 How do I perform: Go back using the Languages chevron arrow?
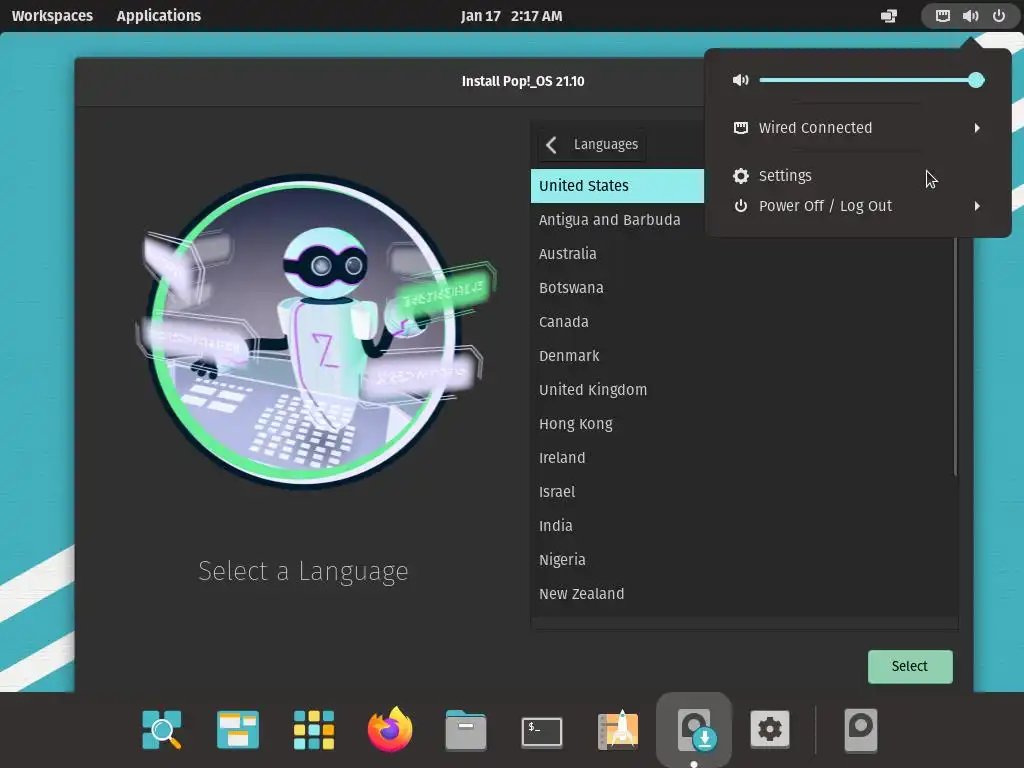(551, 145)
